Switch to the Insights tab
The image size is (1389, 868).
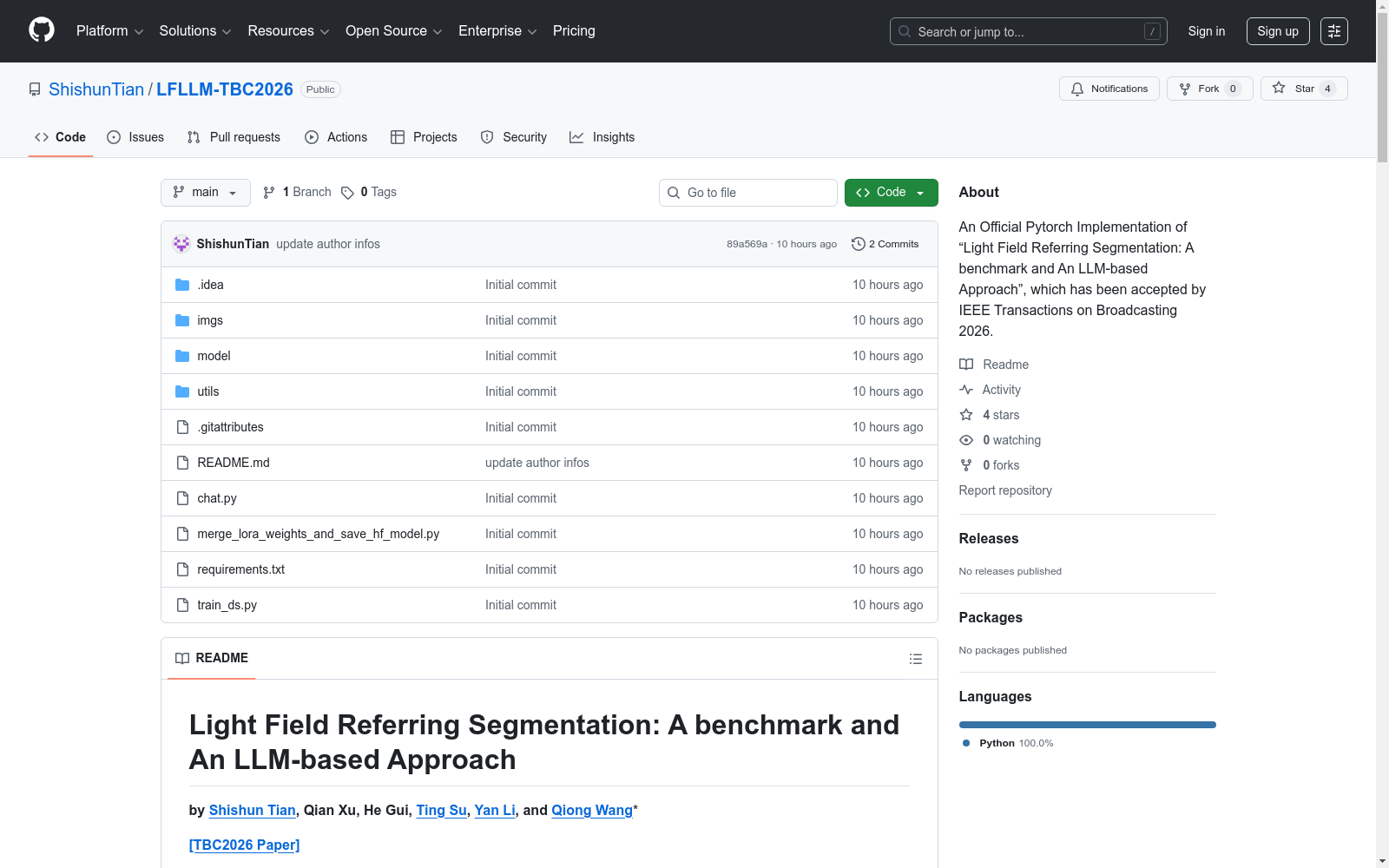point(602,137)
